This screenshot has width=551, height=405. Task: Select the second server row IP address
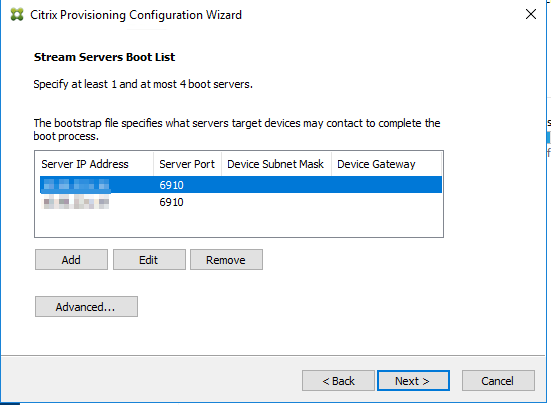[76, 202]
